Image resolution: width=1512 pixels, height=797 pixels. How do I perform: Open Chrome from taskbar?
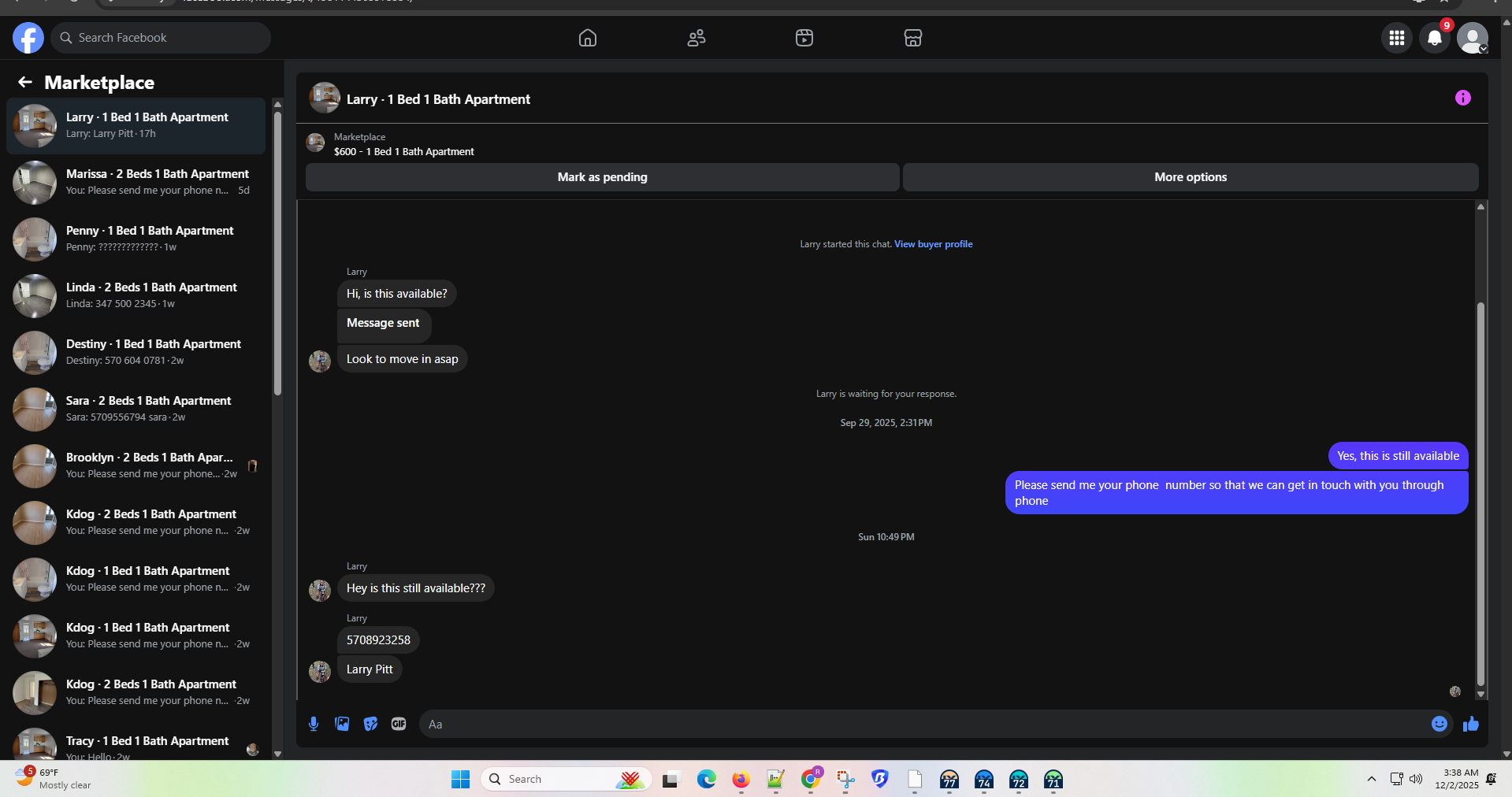pyautogui.click(x=810, y=779)
